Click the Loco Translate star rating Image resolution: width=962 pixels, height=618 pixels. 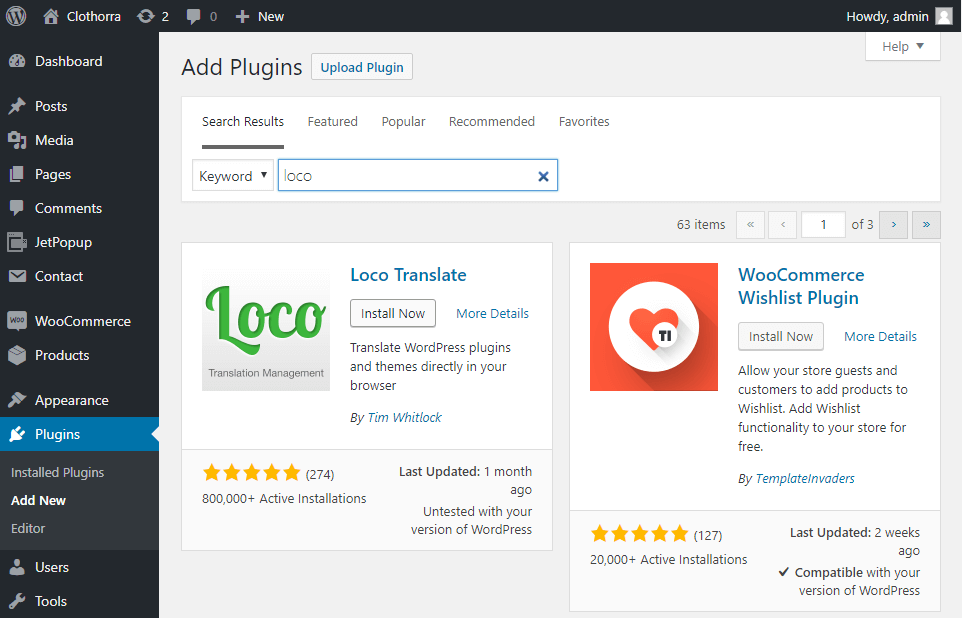[x=252, y=473]
